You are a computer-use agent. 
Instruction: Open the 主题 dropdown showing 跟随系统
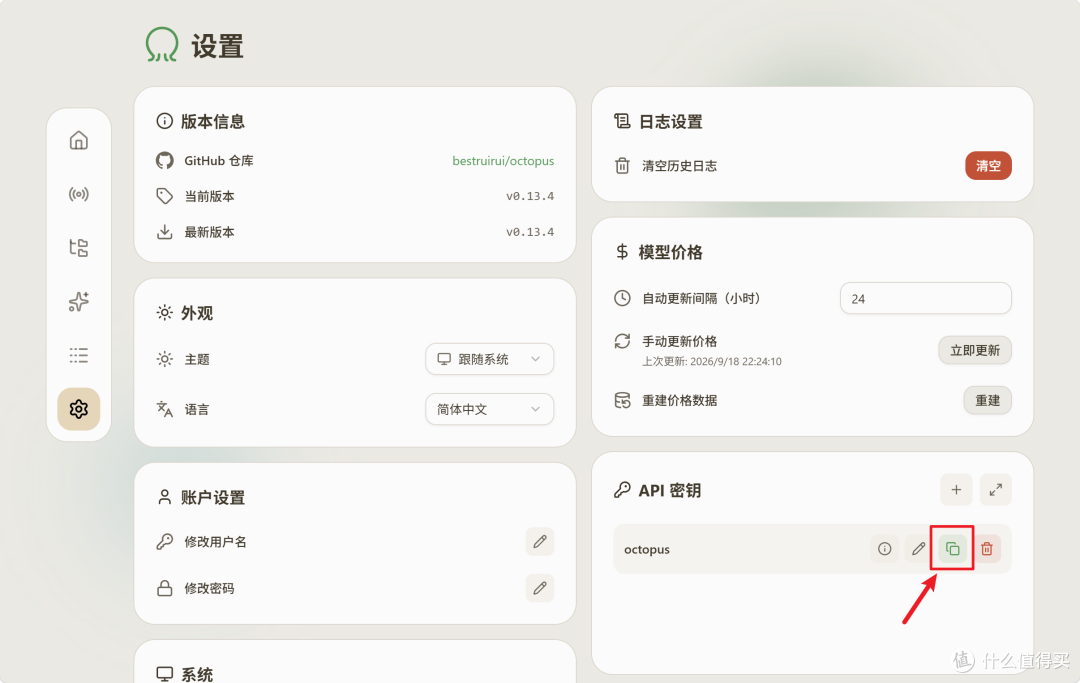(x=489, y=359)
